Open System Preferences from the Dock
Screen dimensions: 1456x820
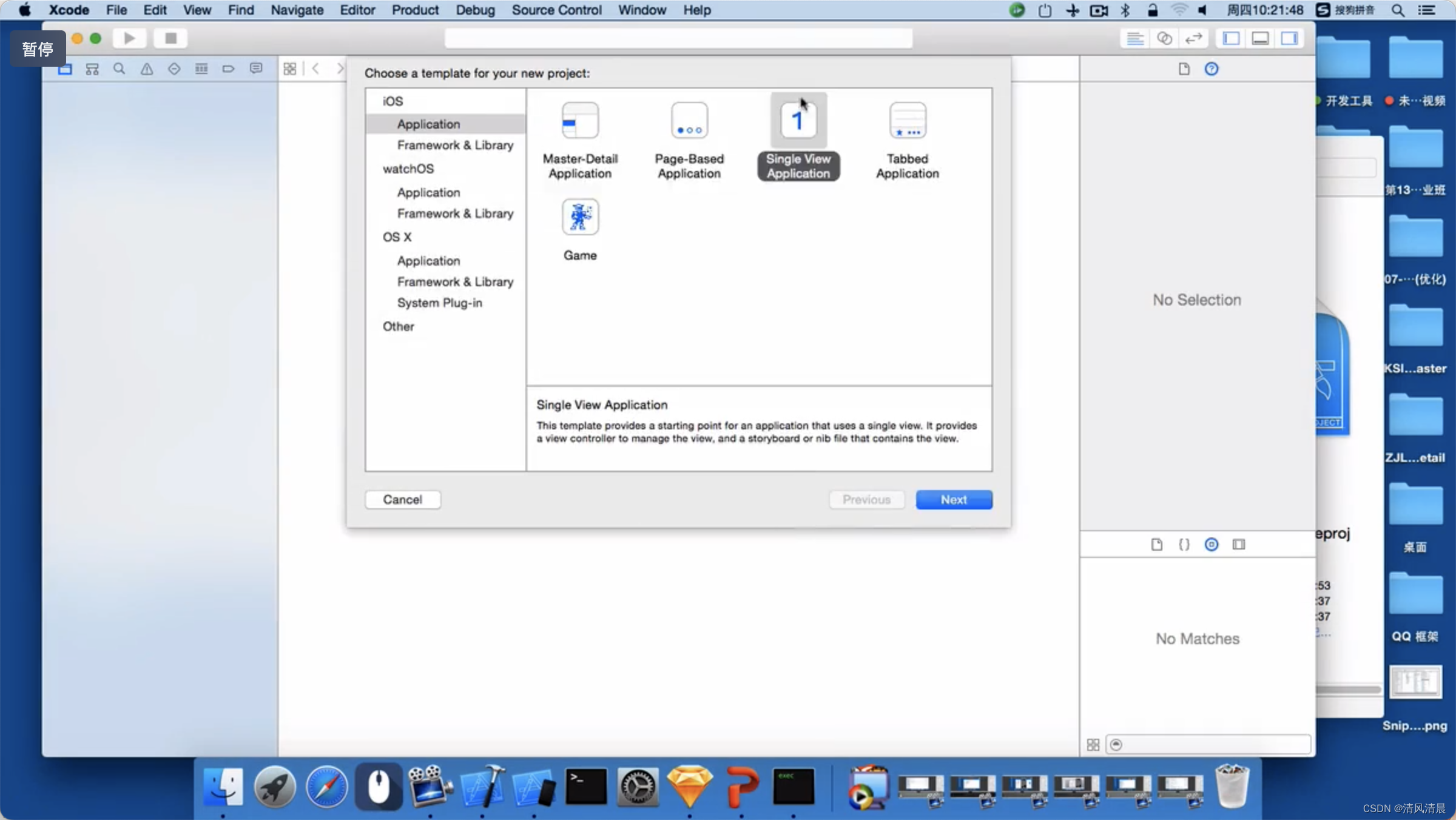638,786
